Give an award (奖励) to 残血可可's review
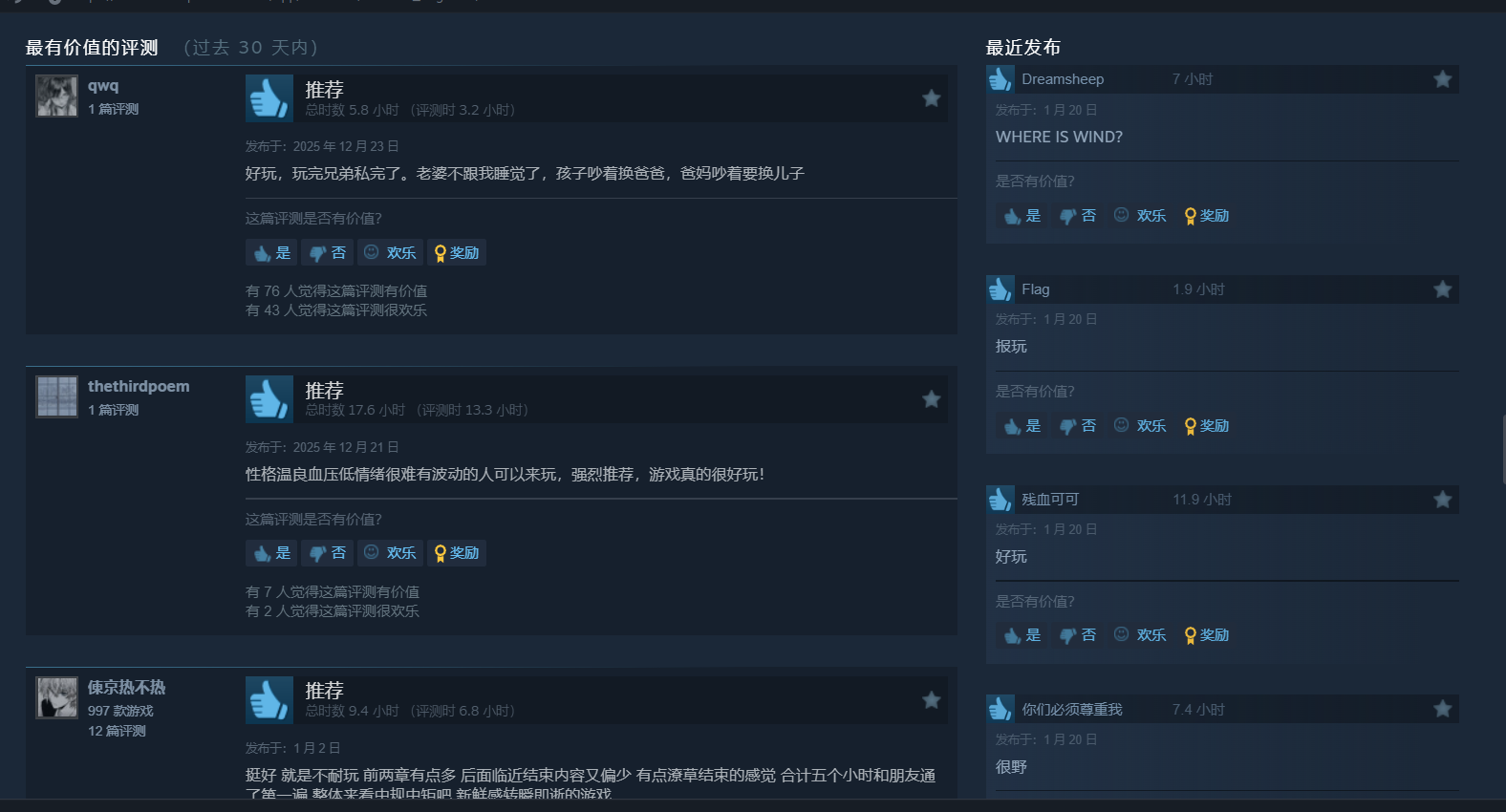The height and width of the screenshot is (812, 1506). pos(1207,635)
